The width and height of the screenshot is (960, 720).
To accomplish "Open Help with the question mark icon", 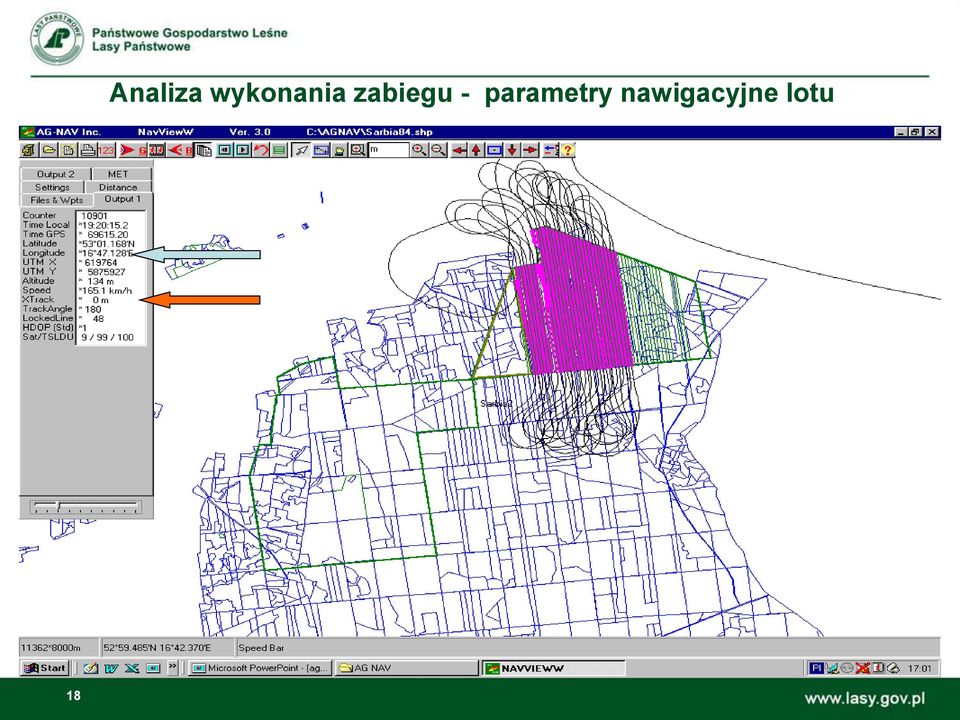I will [568, 150].
